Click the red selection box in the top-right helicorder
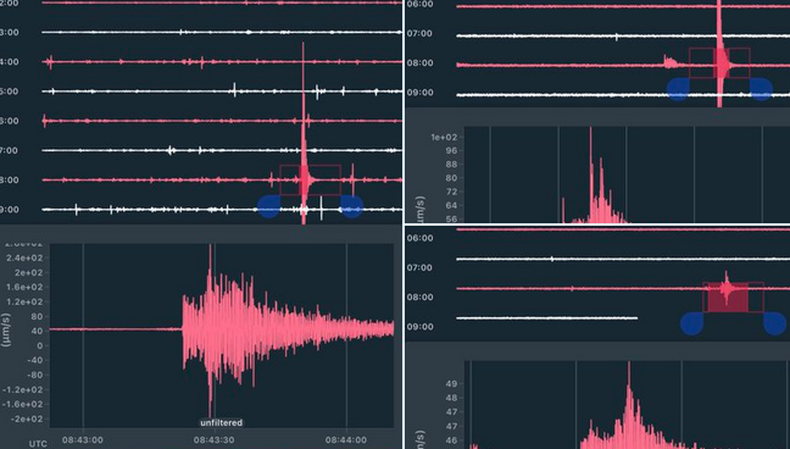The image size is (790, 449). [719, 63]
